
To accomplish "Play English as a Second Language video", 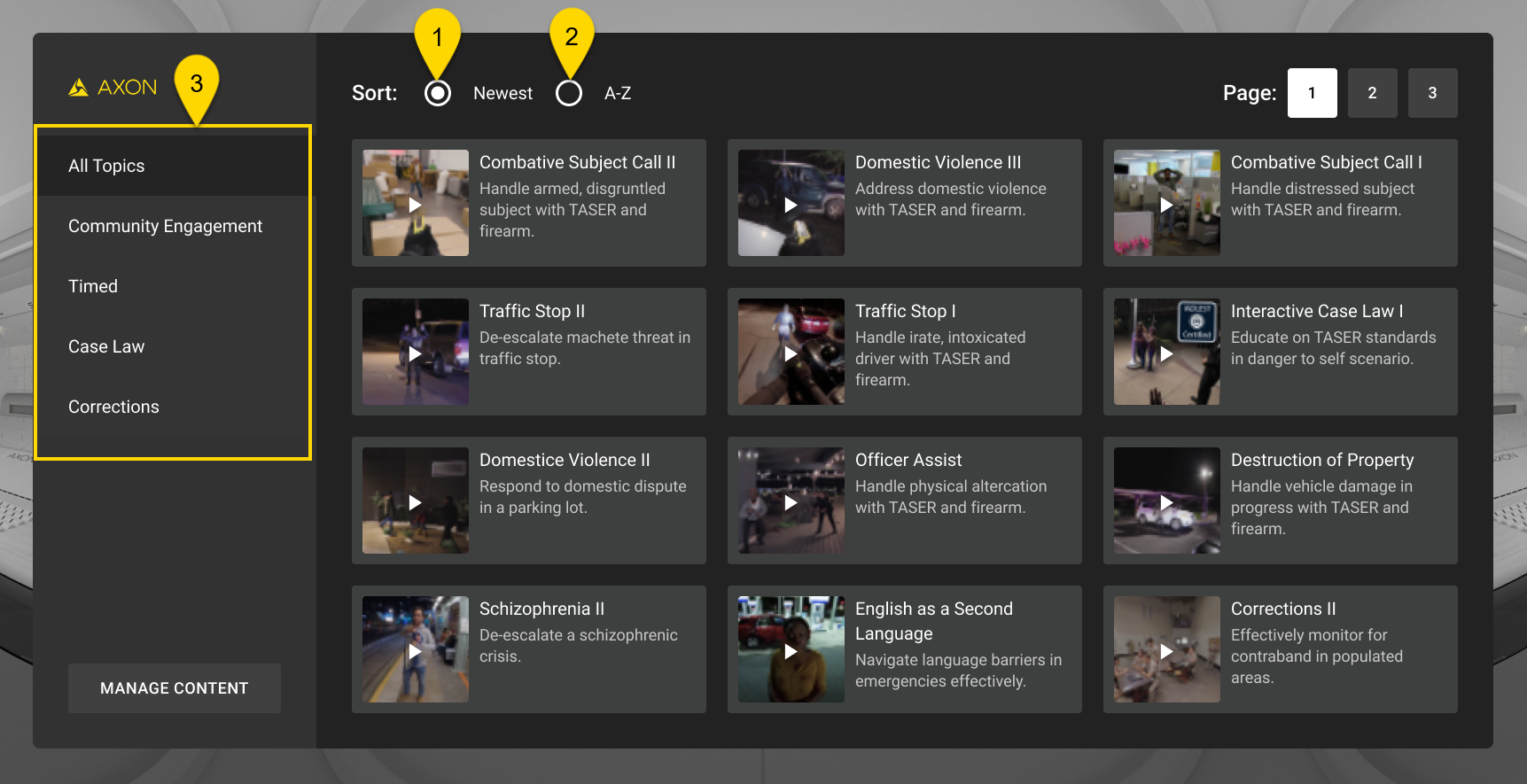I will (791, 649).
